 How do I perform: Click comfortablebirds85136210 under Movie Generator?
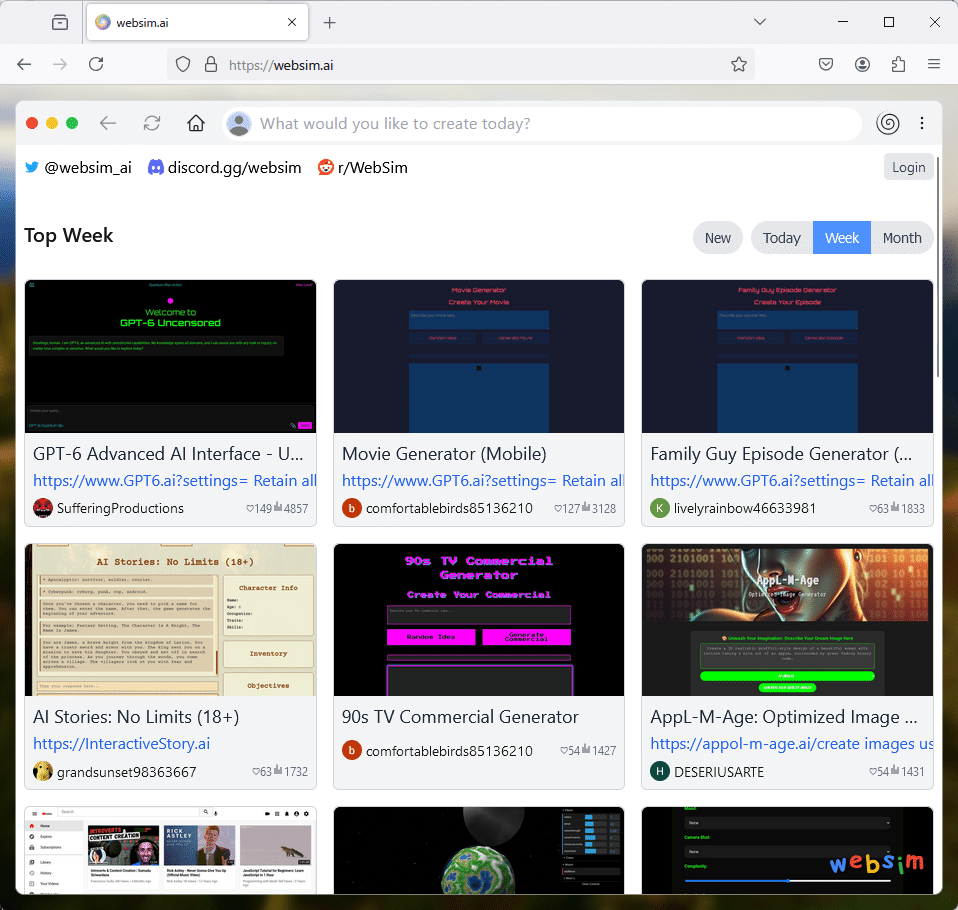[x=449, y=508]
